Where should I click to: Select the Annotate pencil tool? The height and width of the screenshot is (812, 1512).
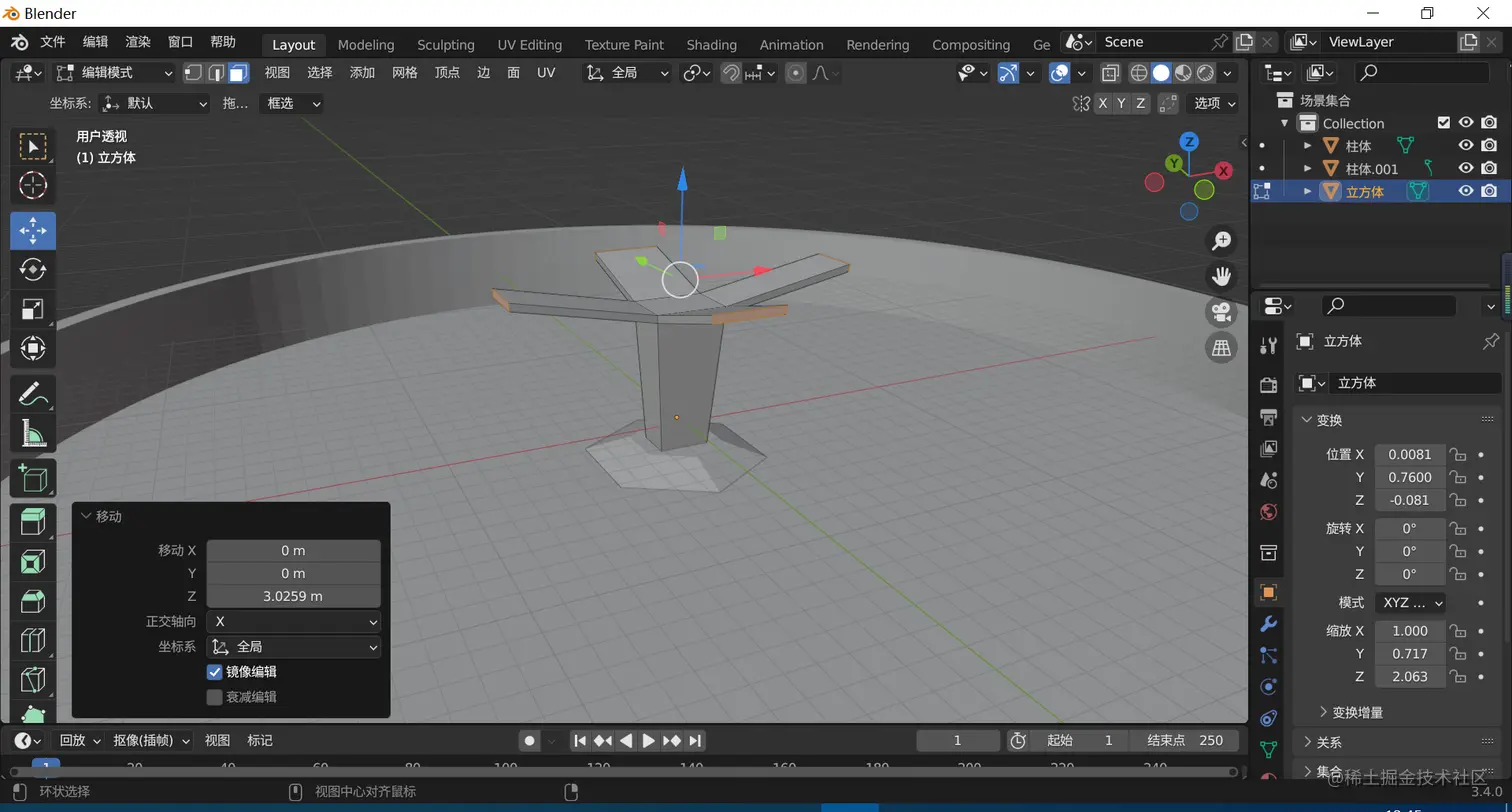tap(33, 393)
